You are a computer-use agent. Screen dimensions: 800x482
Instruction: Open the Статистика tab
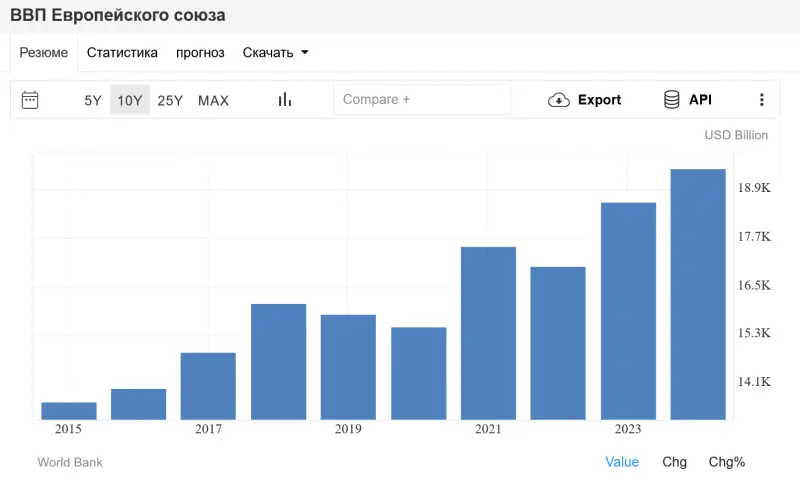122,53
